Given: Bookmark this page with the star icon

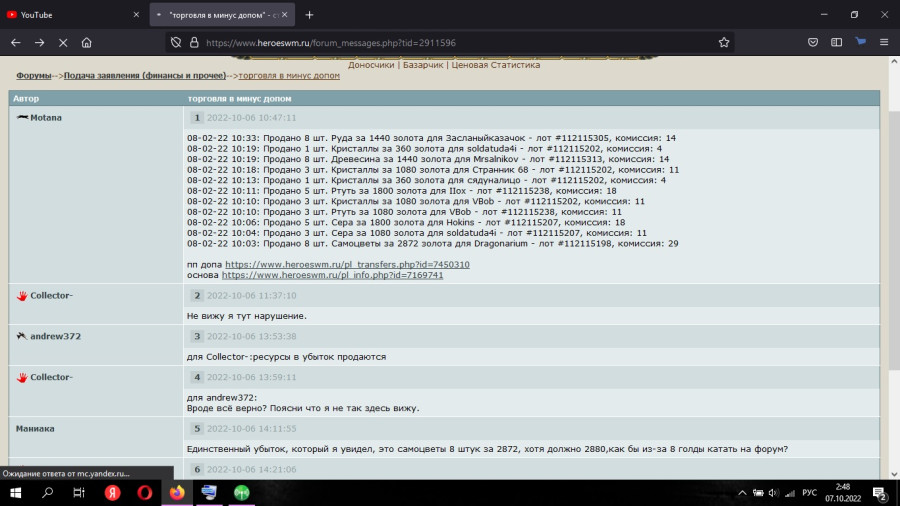Looking at the screenshot, I should click(723, 43).
